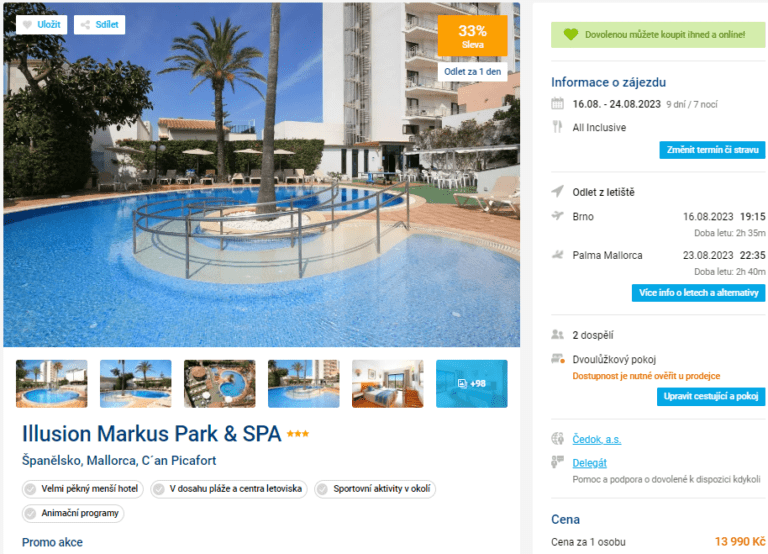Toggle the Sportovní aktivity v okolí tag

(375, 488)
